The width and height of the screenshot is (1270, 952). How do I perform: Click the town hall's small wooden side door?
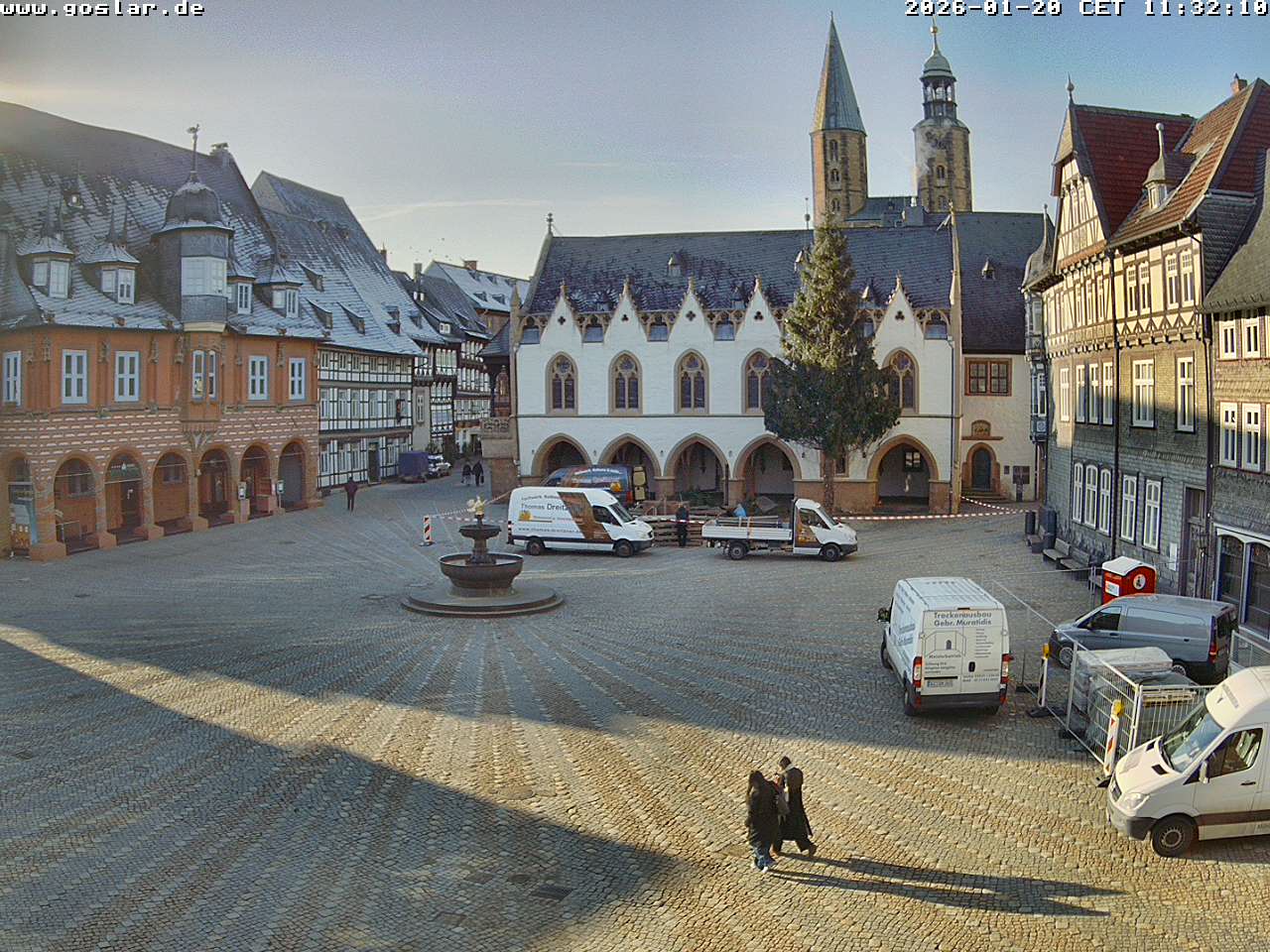click(981, 468)
